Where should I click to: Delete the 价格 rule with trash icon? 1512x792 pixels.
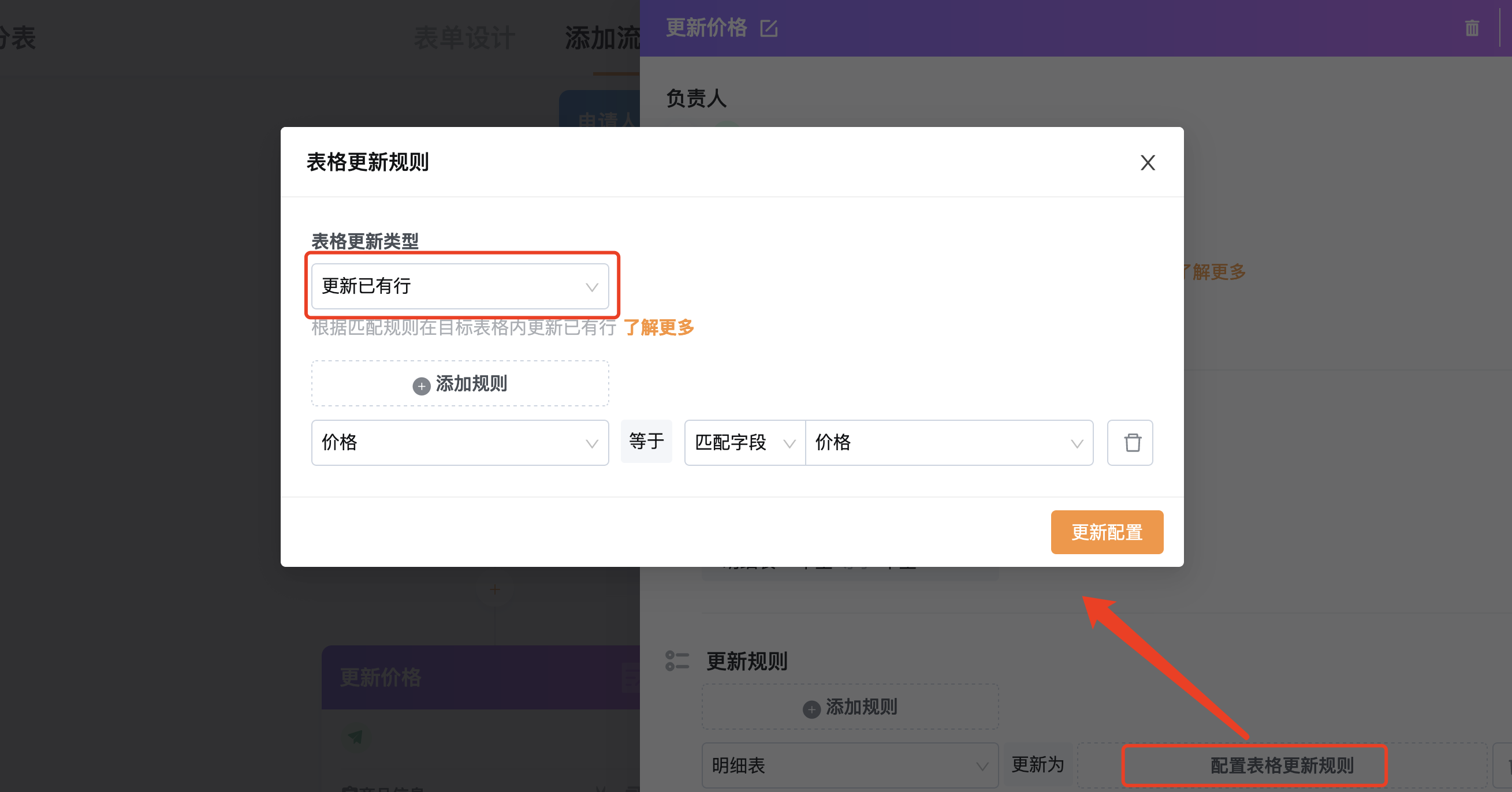(x=1130, y=442)
